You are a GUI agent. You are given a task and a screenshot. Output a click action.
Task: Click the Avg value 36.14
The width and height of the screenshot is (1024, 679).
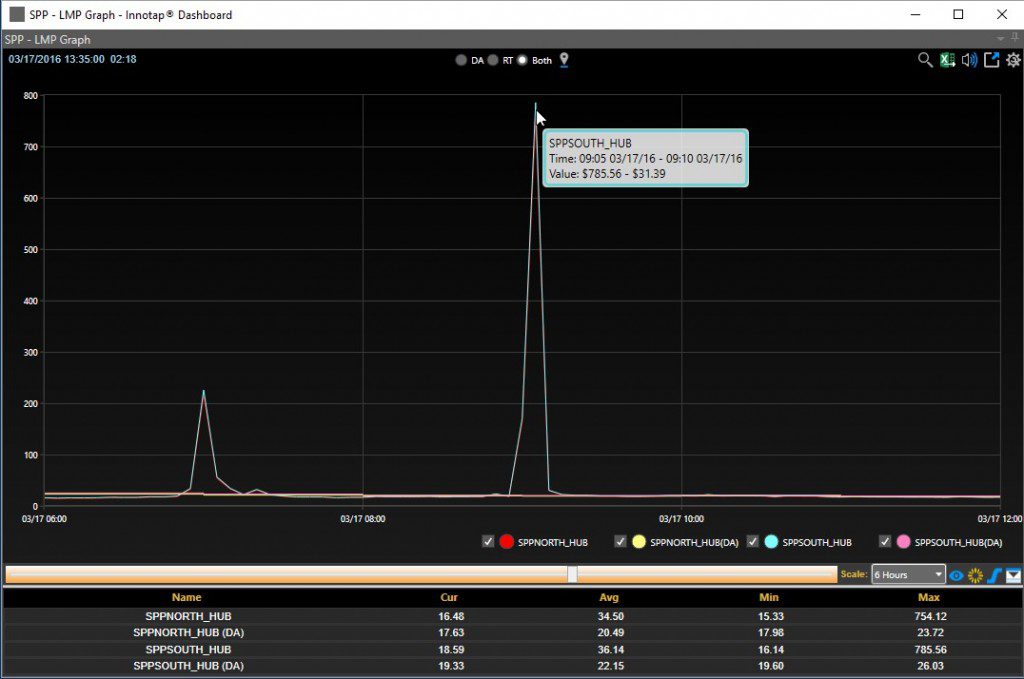click(610, 650)
